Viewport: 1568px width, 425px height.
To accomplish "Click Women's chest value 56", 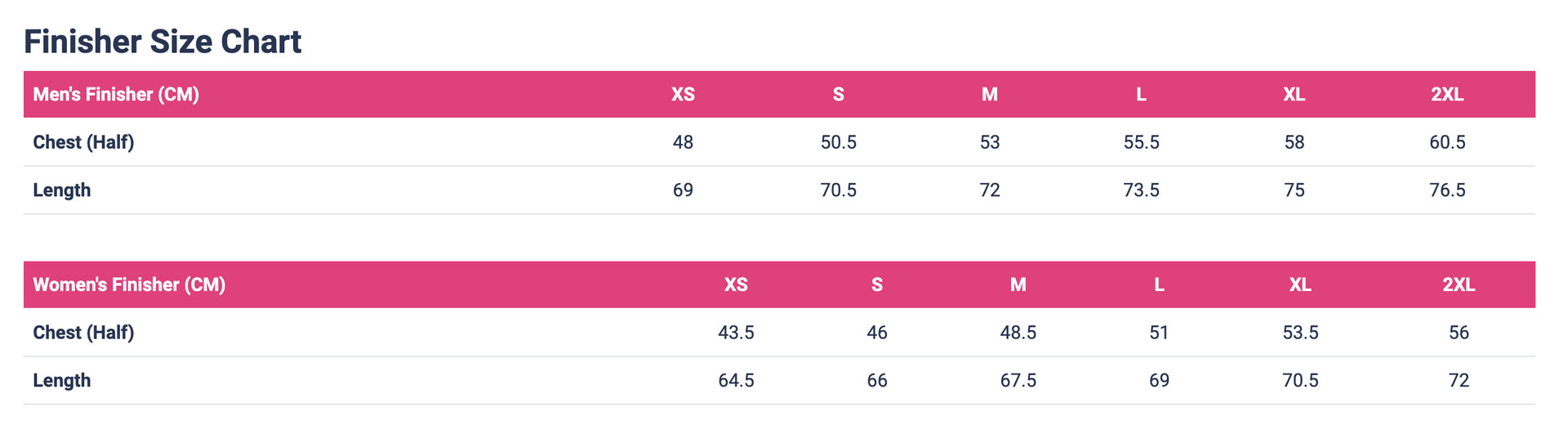I will tap(1459, 333).
